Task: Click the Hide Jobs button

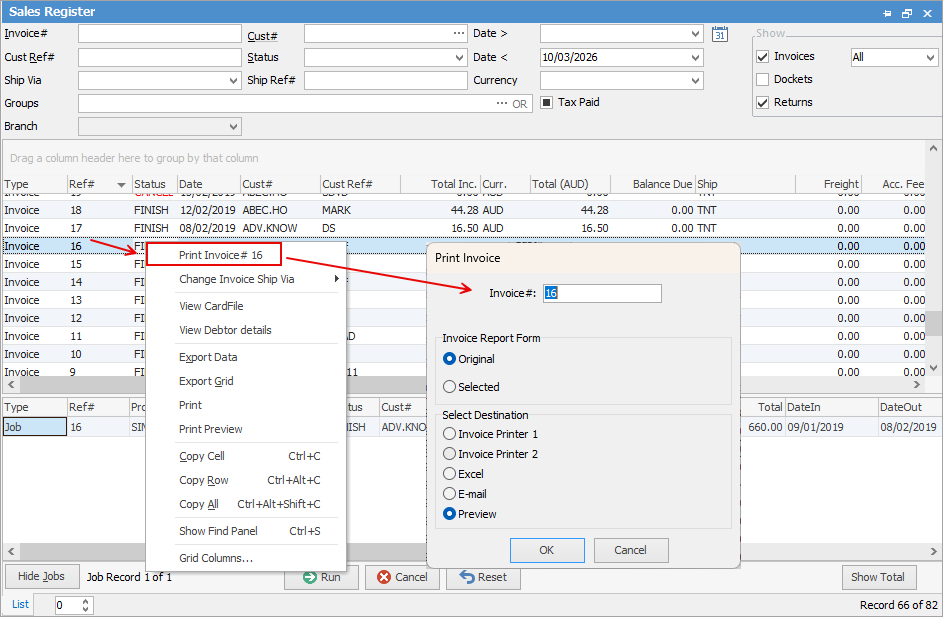Action: click(41, 577)
